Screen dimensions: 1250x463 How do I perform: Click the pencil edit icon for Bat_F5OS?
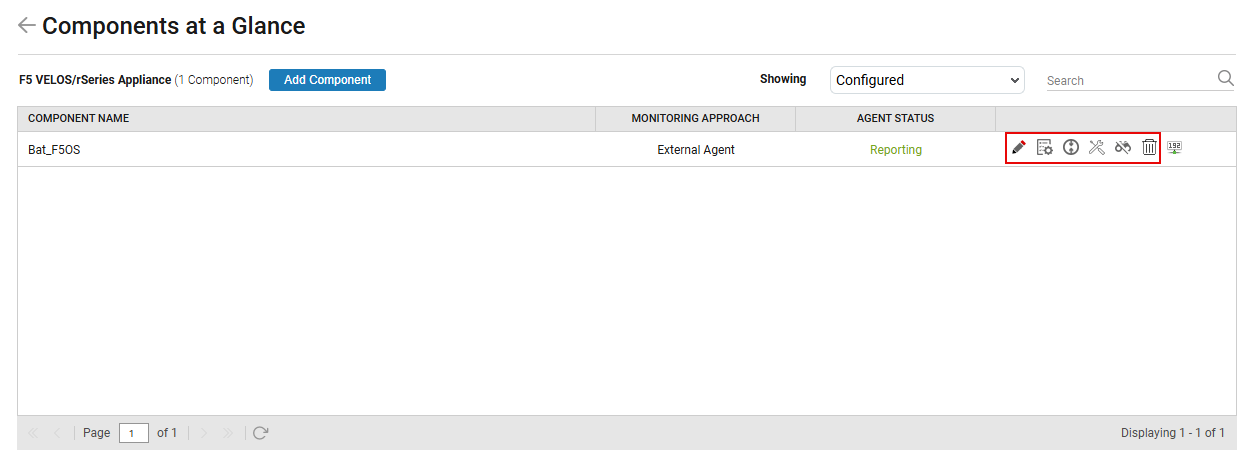(1019, 148)
